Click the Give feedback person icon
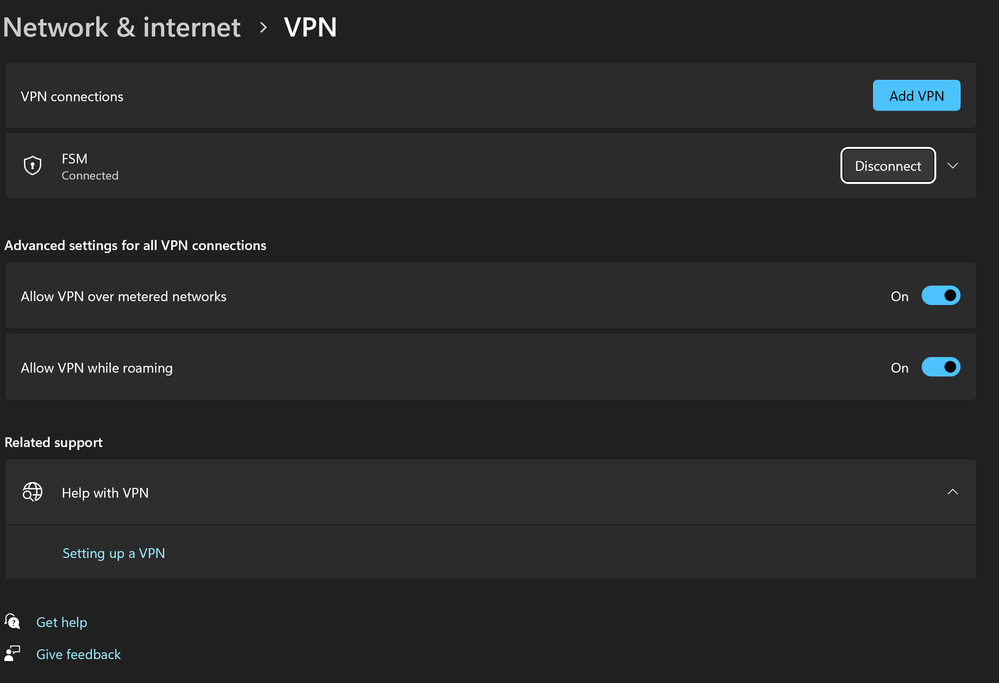999x683 pixels. [13, 654]
